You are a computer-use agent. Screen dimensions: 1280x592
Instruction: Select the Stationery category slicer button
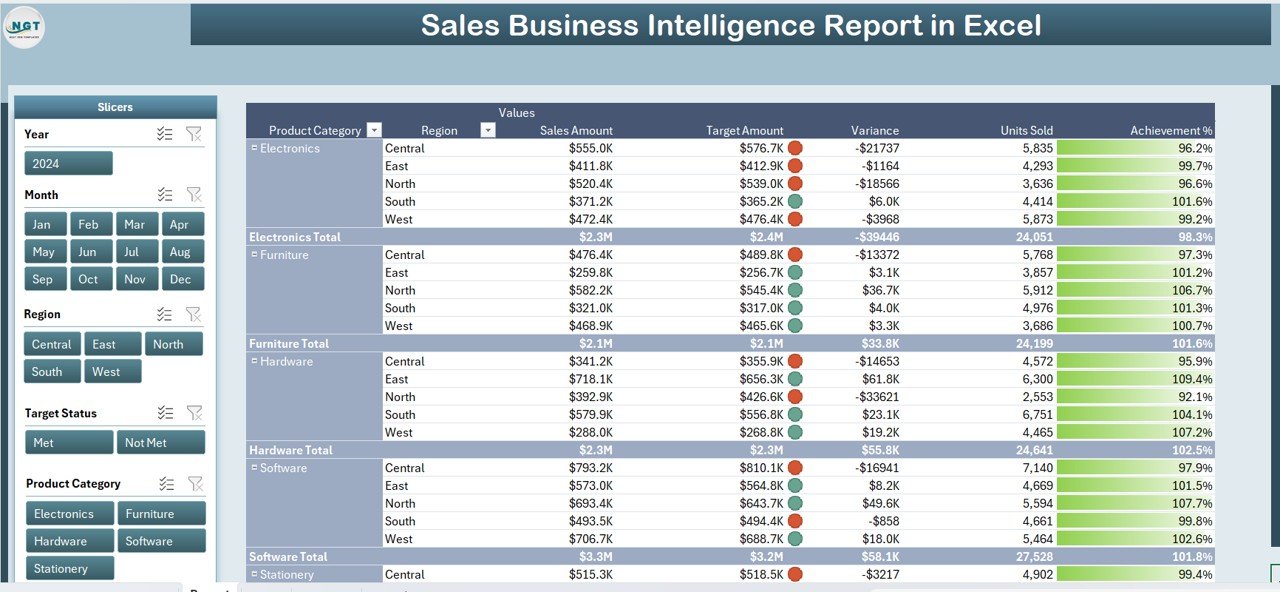[69, 568]
